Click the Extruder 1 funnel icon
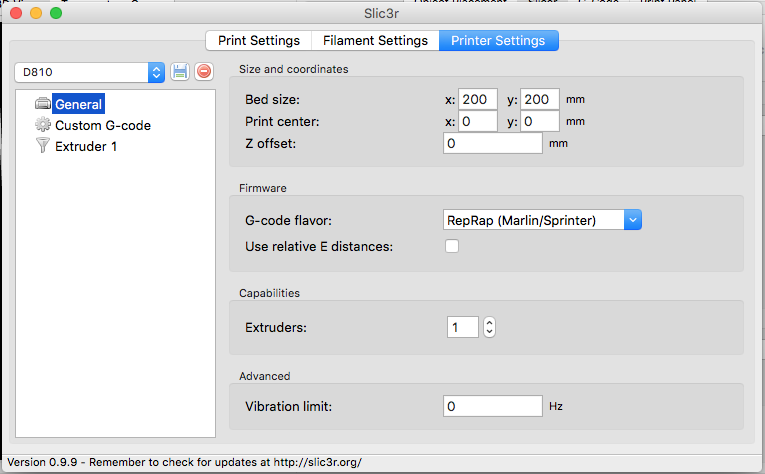The height and width of the screenshot is (474, 765). point(42,146)
